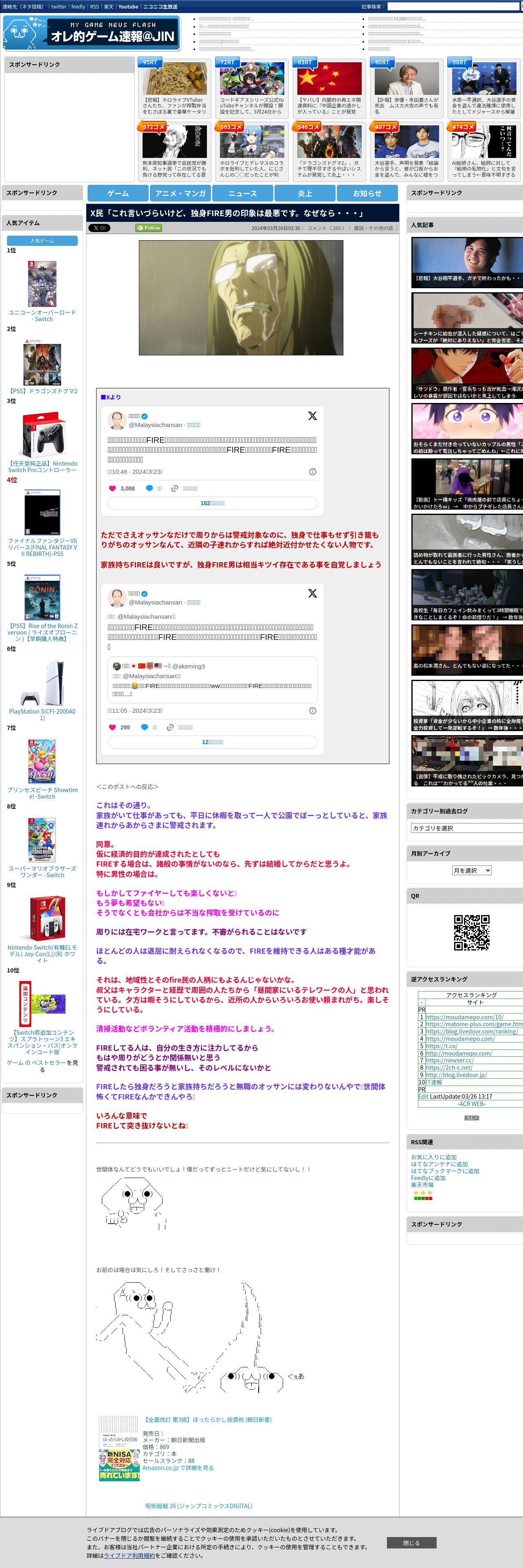Open ライブドア利用規約 link
The width and height of the screenshot is (523, 1568).
(x=129, y=1555)
